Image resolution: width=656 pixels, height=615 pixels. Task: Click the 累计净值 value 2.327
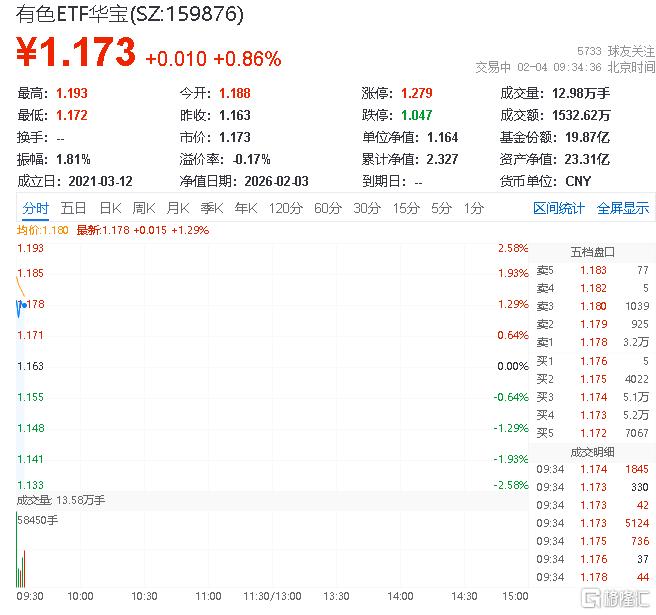pos(442,159)
